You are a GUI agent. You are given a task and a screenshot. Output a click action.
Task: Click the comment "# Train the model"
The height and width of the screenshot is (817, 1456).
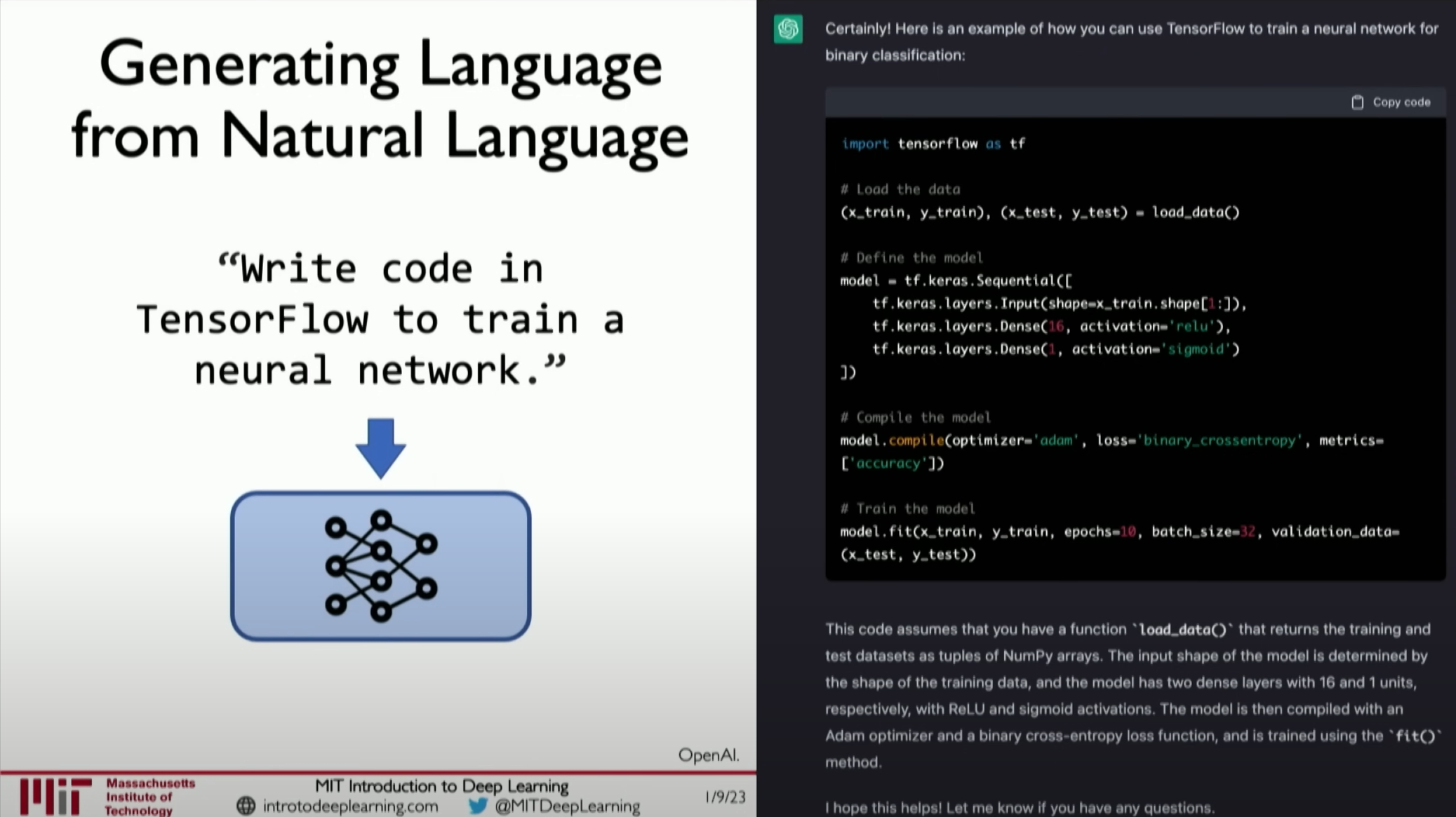[908, 508]
